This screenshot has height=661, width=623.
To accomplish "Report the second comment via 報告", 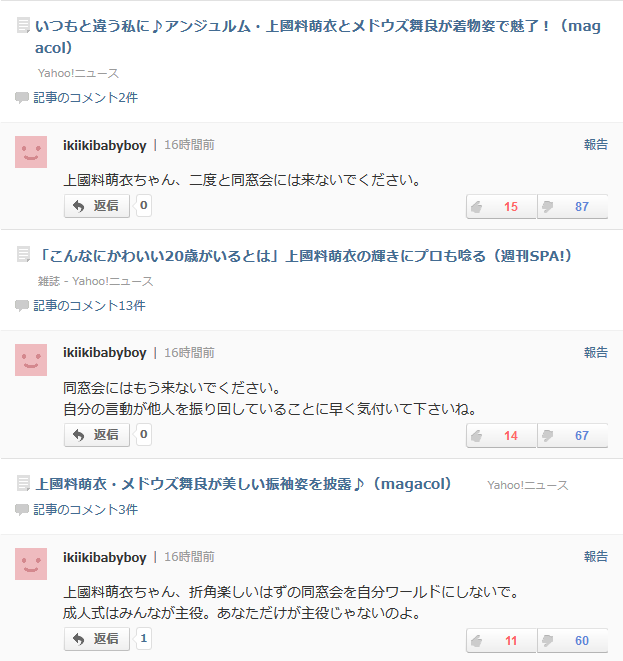I will pyautogui.click(x=595, y=353).
